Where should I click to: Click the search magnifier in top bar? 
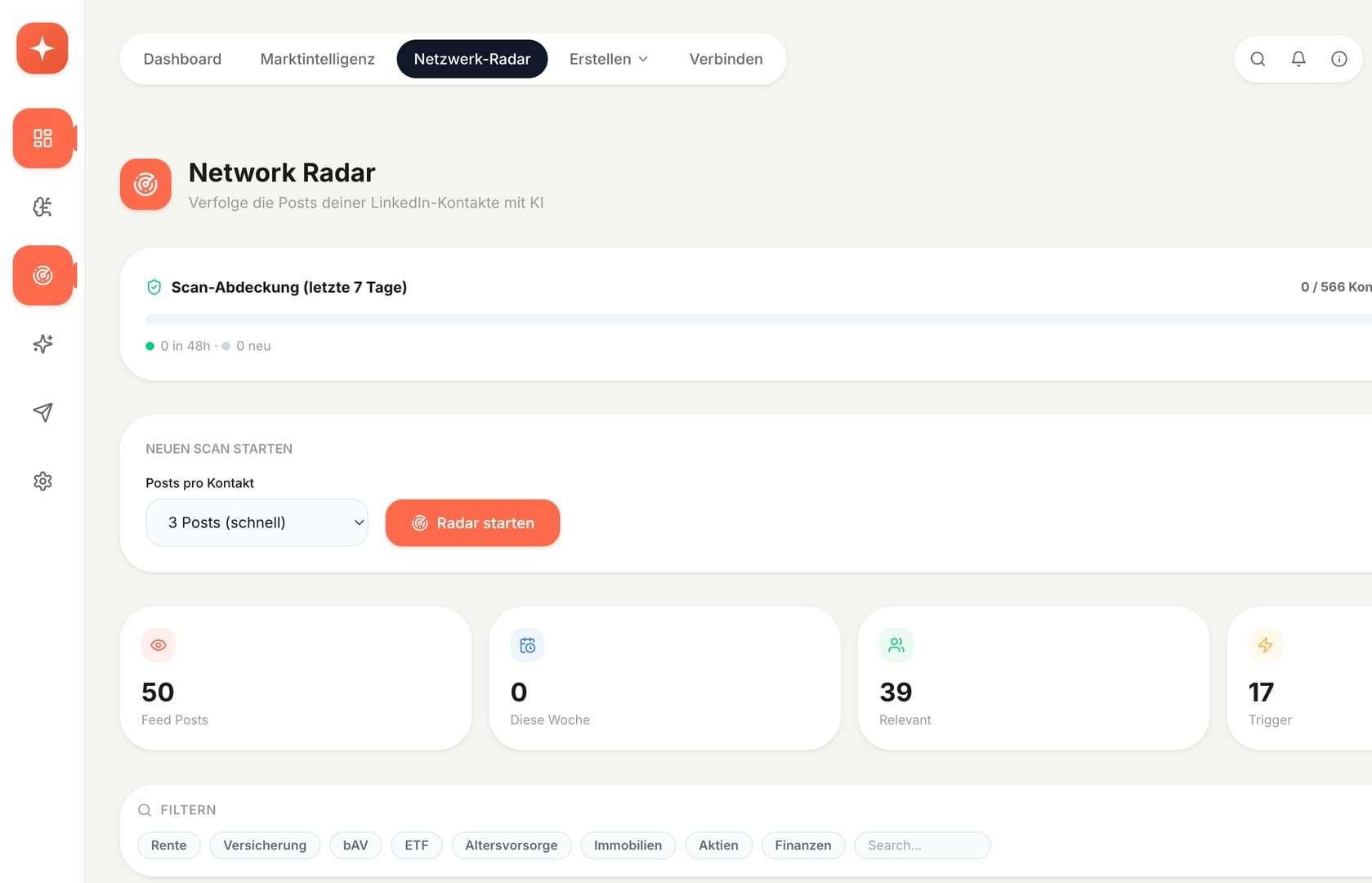1258,59
